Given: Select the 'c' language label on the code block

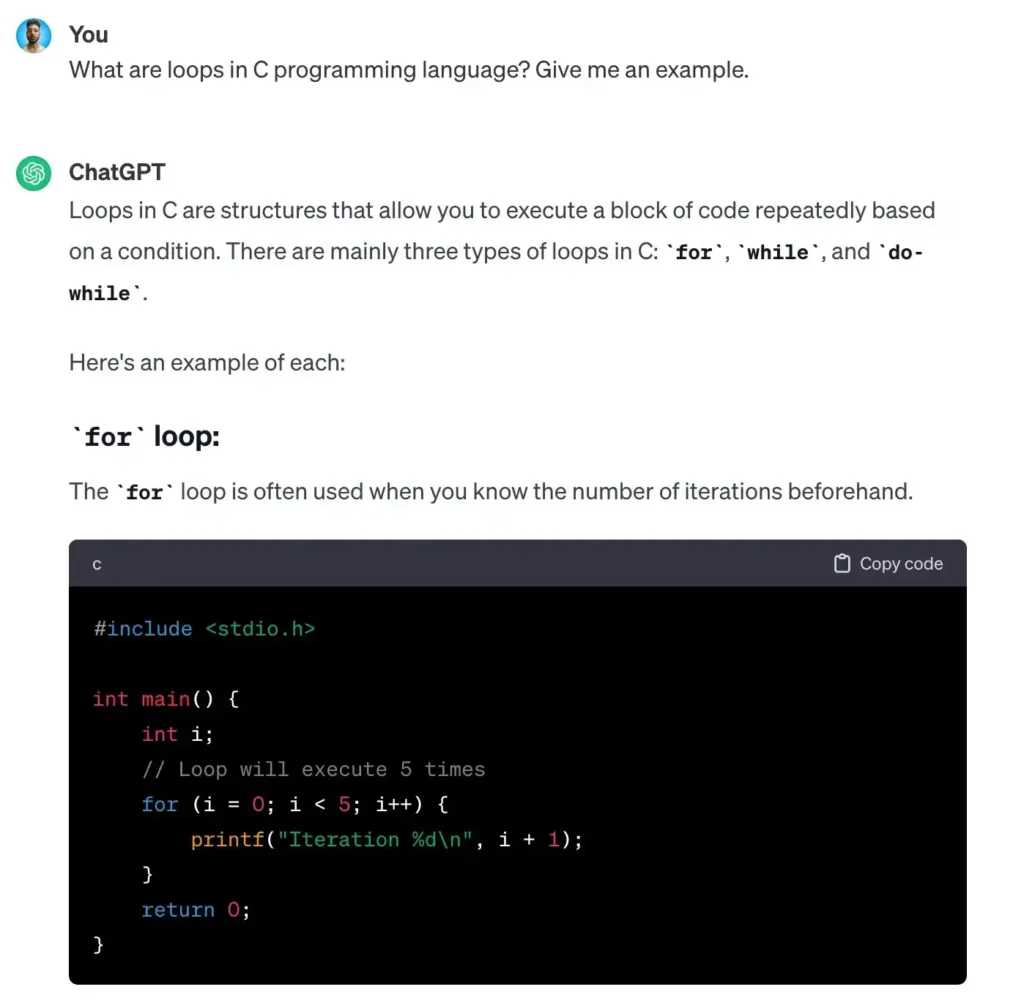Looking at the screenshot, I should 96,563.
